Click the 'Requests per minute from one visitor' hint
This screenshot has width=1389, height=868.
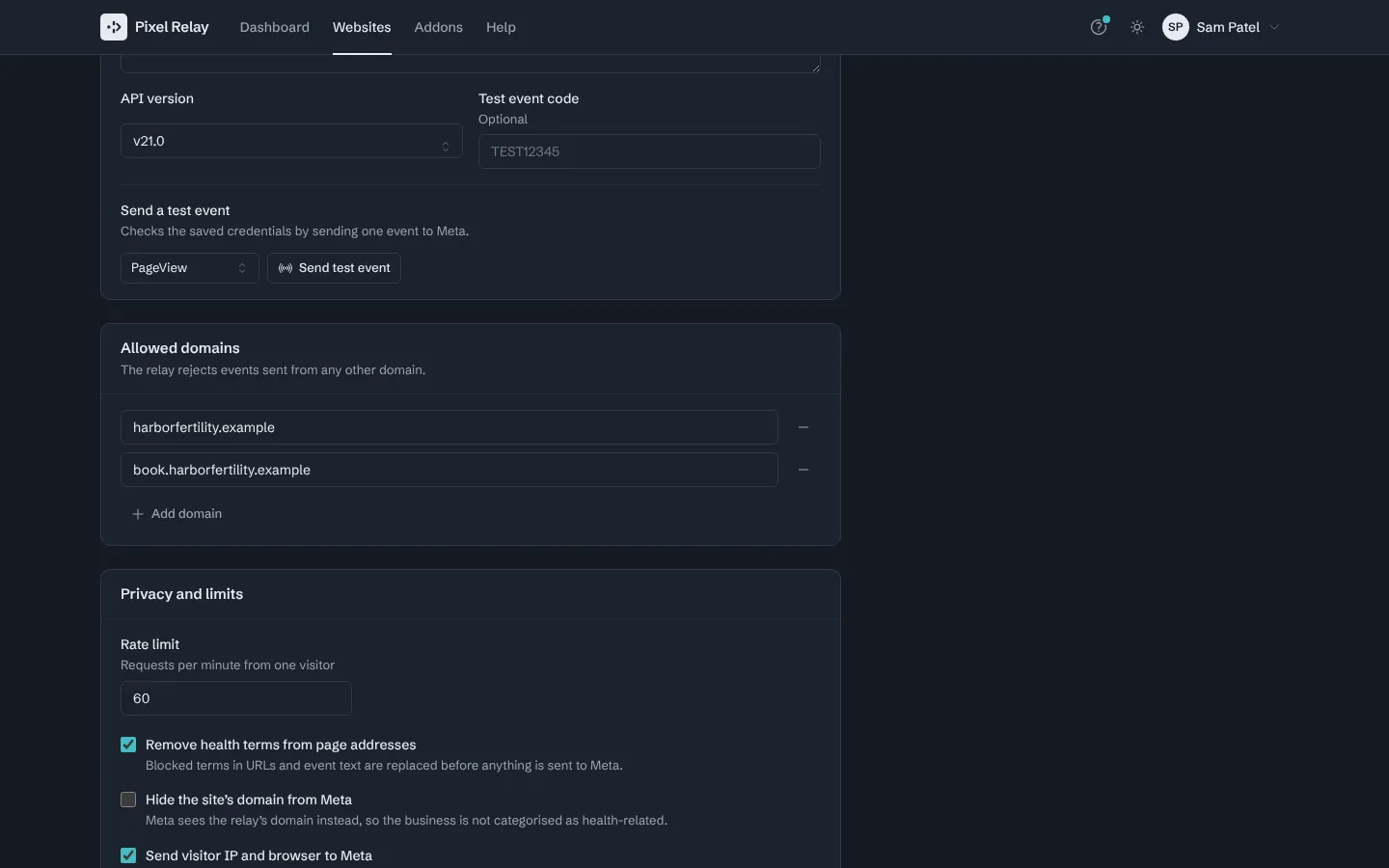tap(228, 665)
